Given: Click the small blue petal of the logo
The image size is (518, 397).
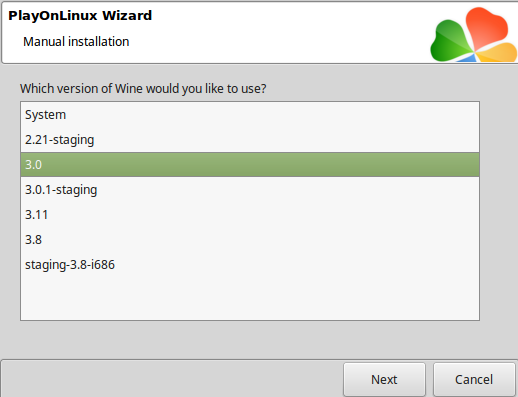Looking at the screenshot, I should [467, 59].
